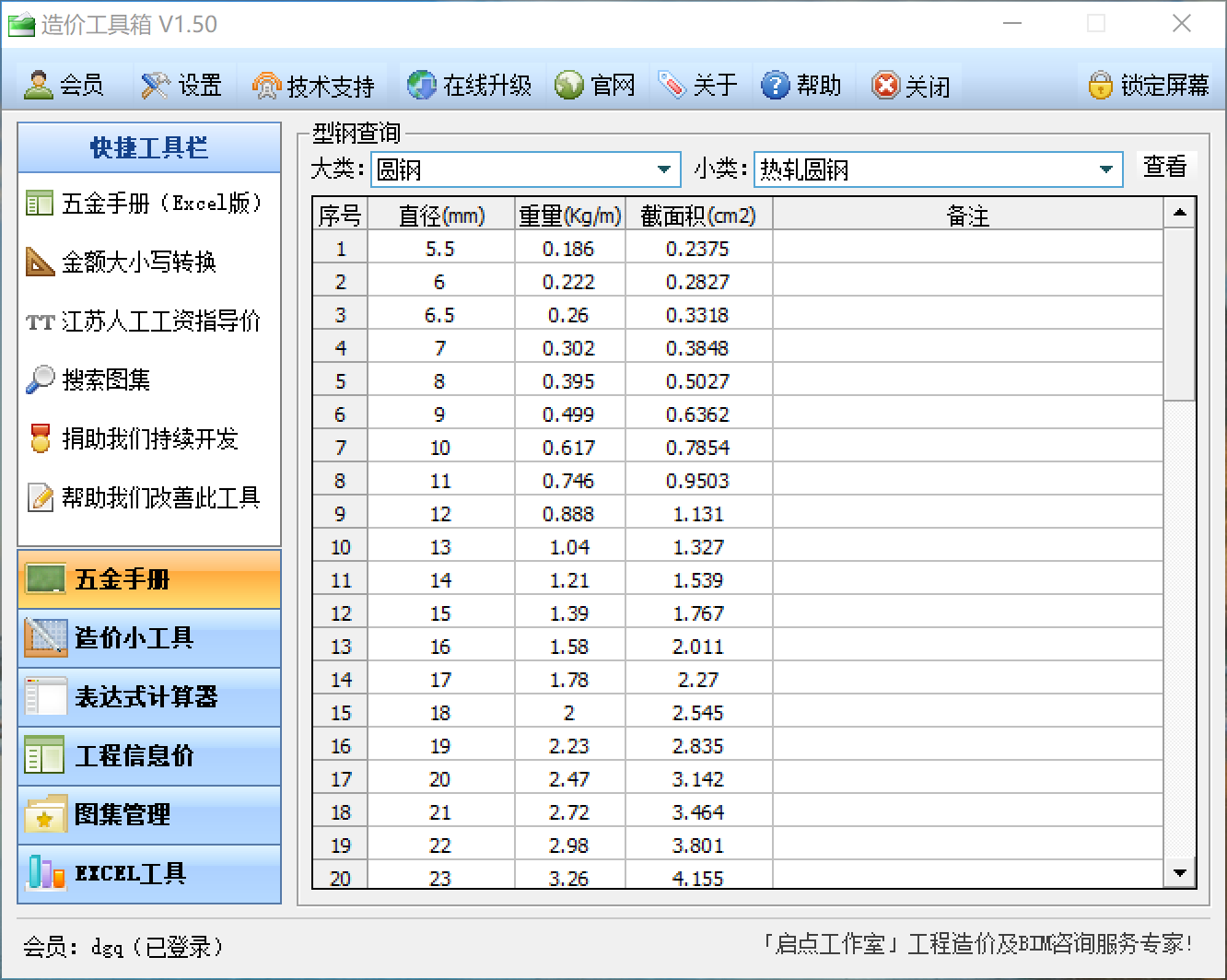Screen dimensions: 1227x980
Task: Click the medal icon for 捐助我们持续开发
Action: [x=40, y=438]
